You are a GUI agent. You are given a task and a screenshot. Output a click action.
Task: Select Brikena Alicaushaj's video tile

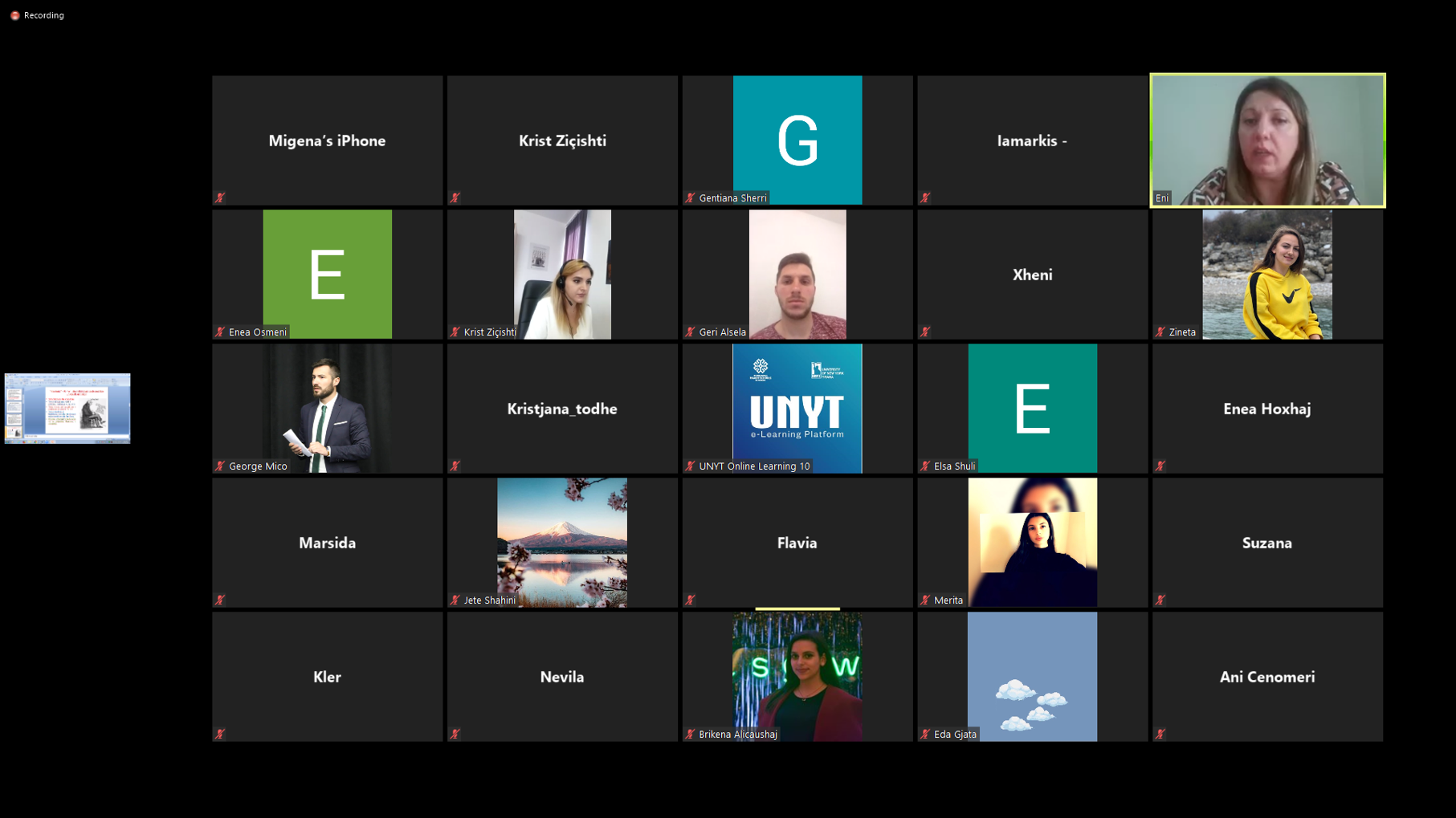click(x=797, y=676)
